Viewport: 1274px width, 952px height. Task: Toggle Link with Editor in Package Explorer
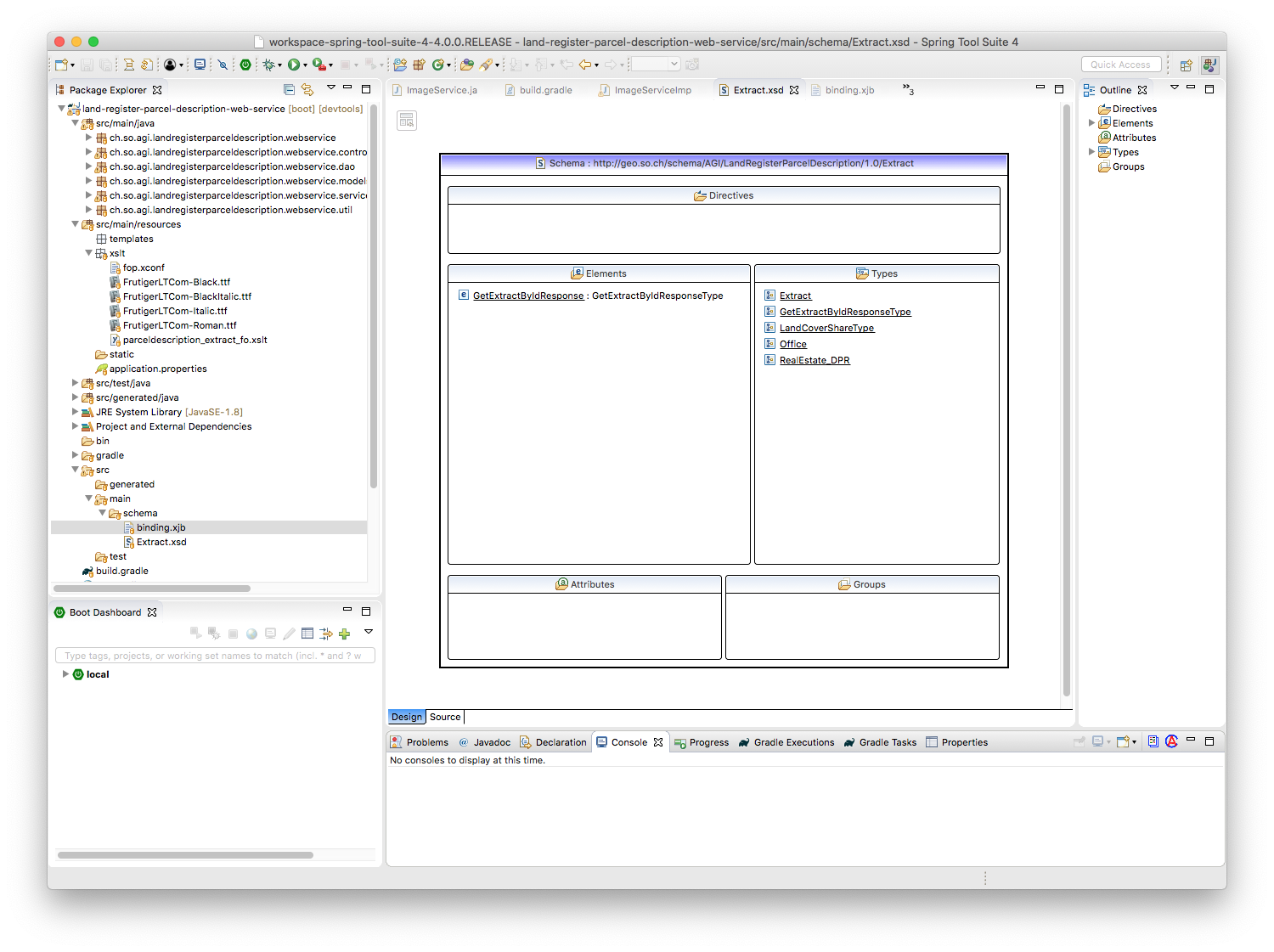click(307, 89)
